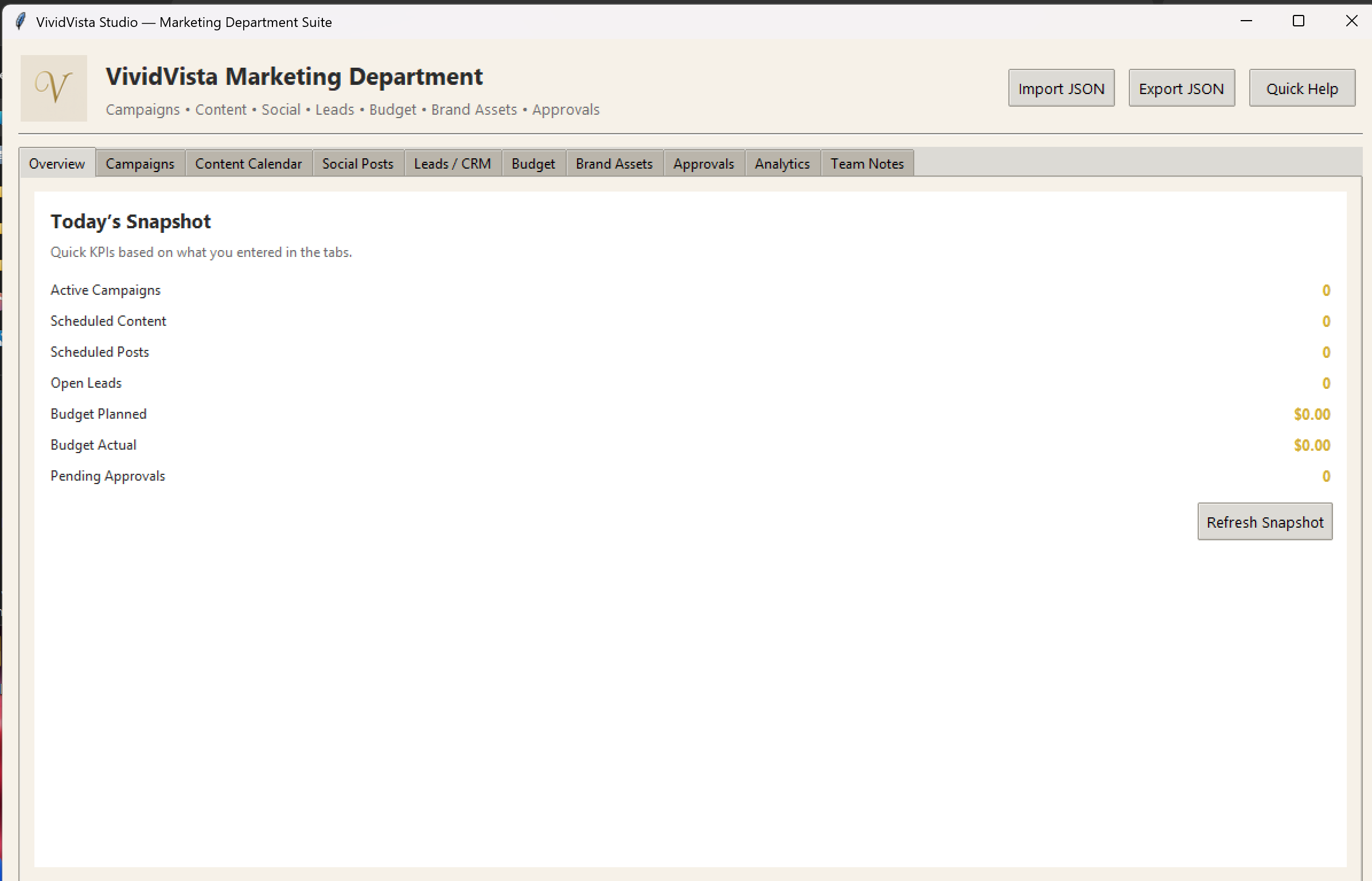
Task: Click the Export JSON button
Action: (1181, 88)
